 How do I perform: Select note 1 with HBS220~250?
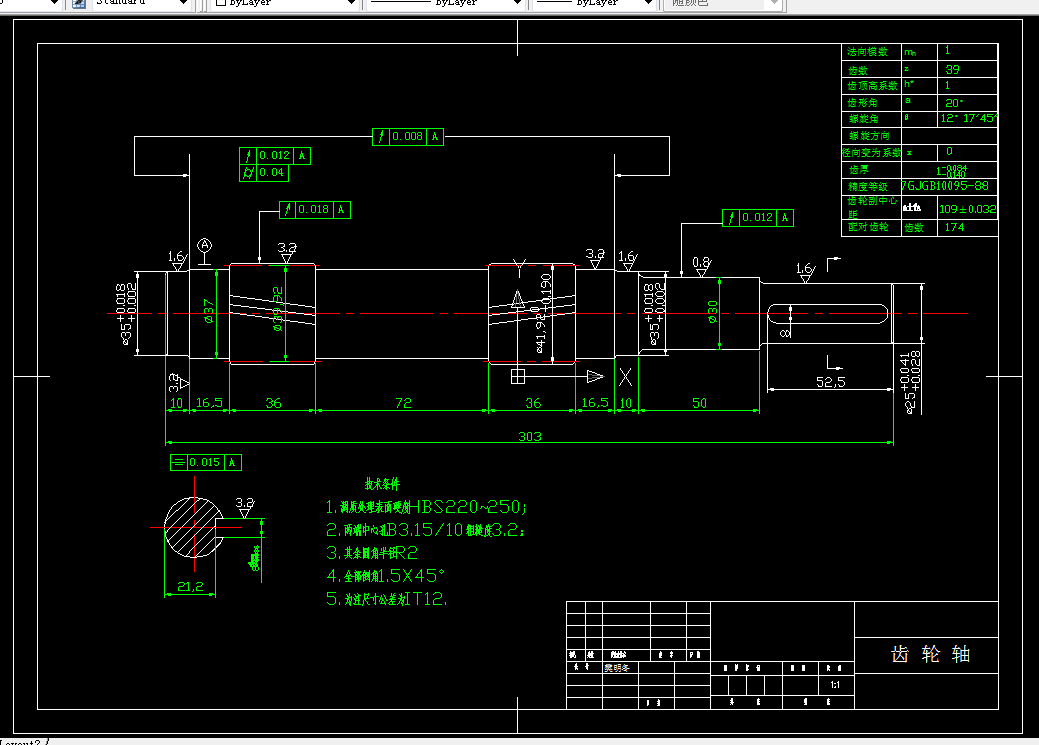point(426,507)
